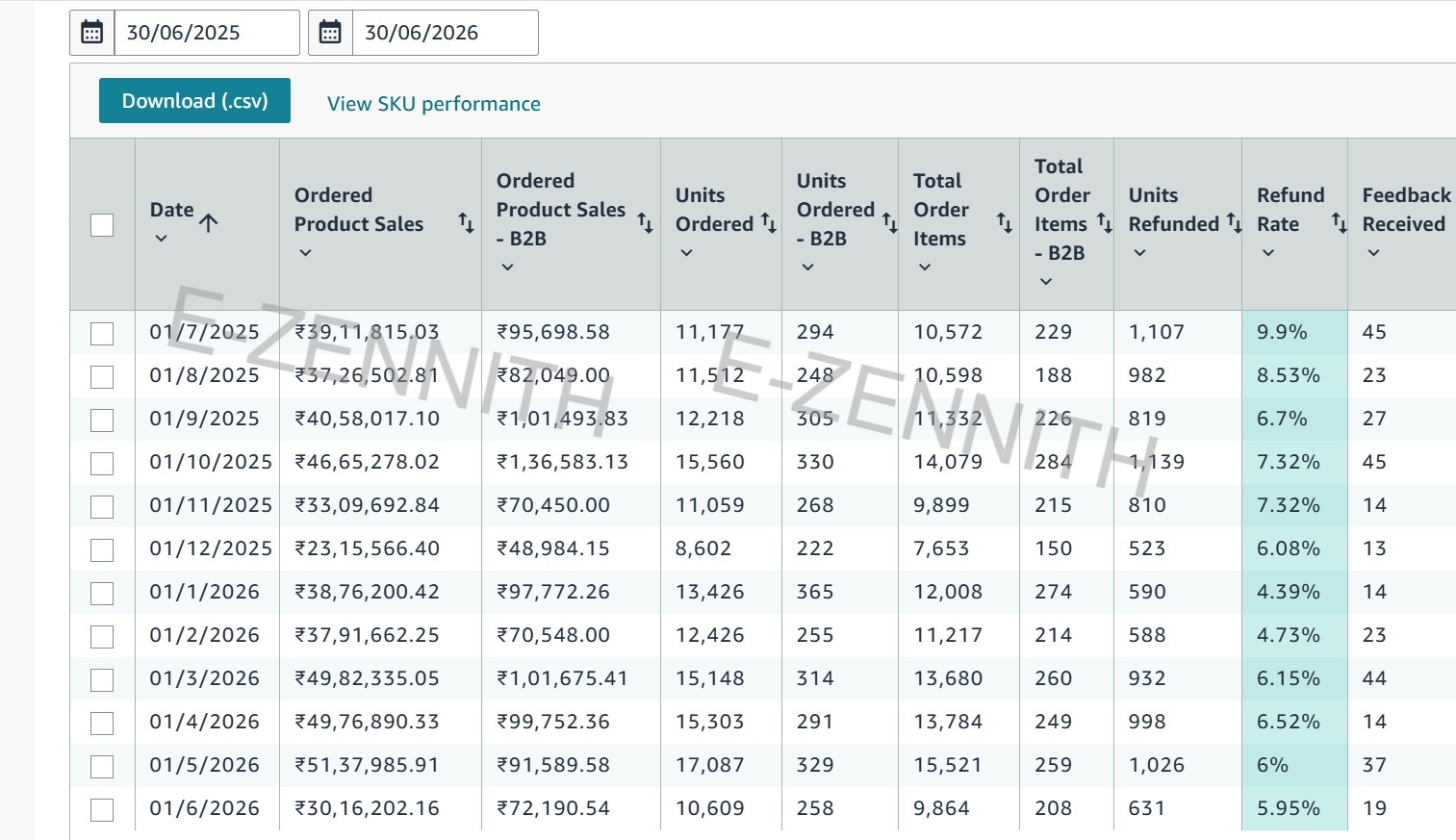This screenshot has height=840, width=1456.
Task: Expand Refund Rate column chevron
Action: pyautogui.click(x=1267, y=252)
